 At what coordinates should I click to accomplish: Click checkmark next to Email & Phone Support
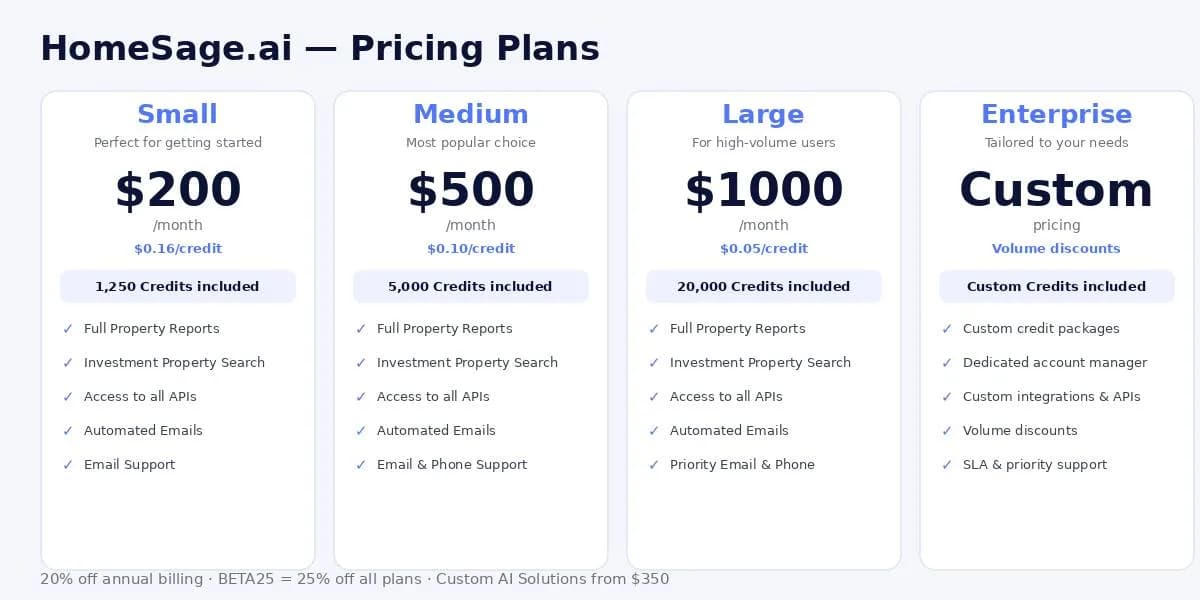coord(361,465)
